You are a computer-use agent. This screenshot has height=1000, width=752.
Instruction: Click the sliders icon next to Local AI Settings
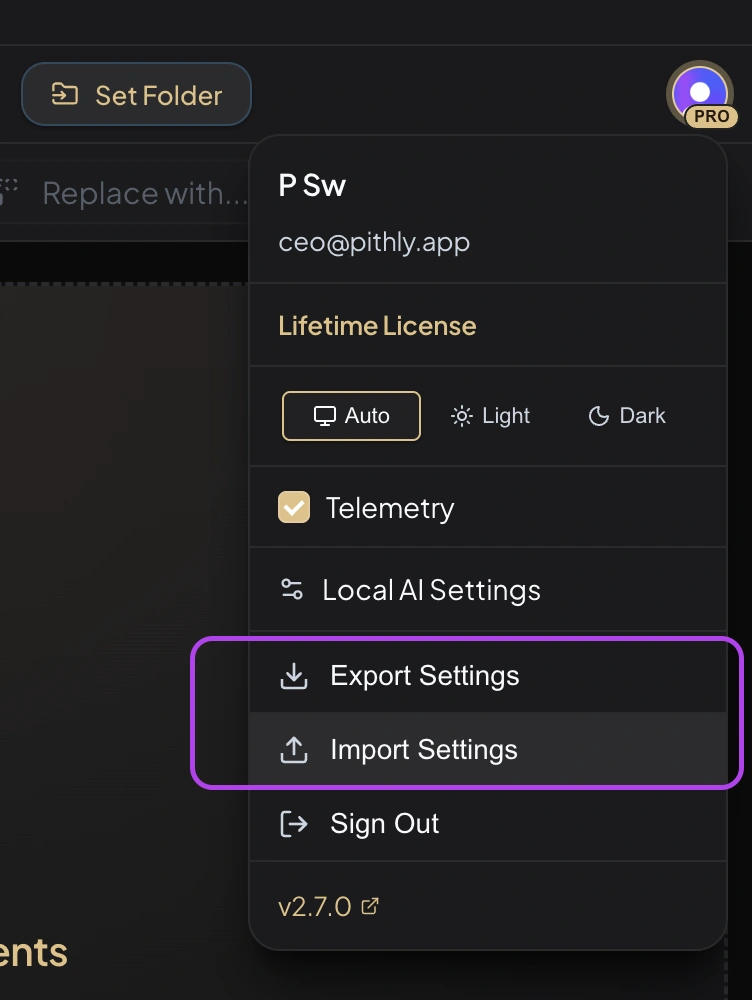[292, 590]
